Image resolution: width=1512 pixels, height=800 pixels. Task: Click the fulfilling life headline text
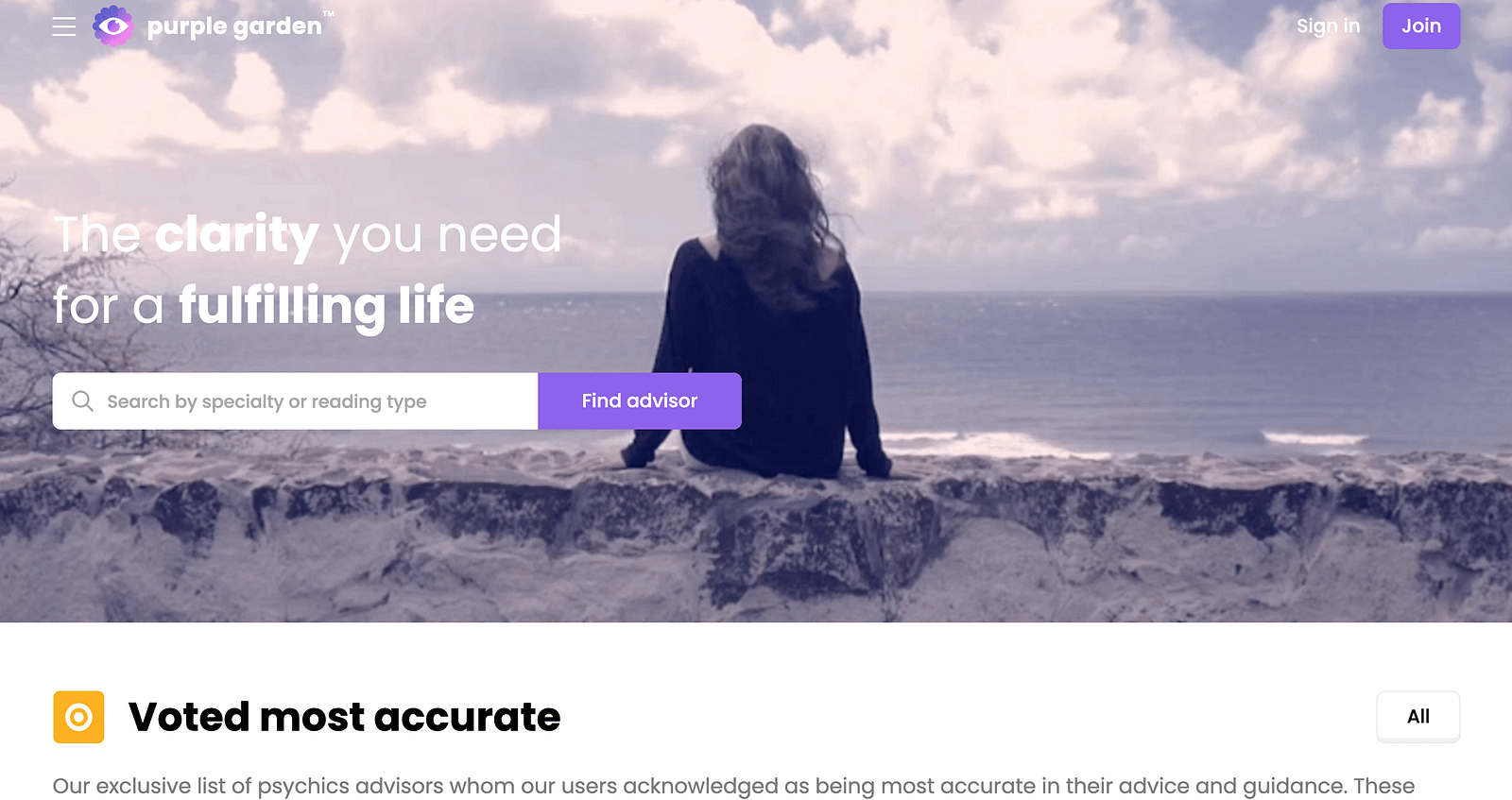[x=326, y=307]
